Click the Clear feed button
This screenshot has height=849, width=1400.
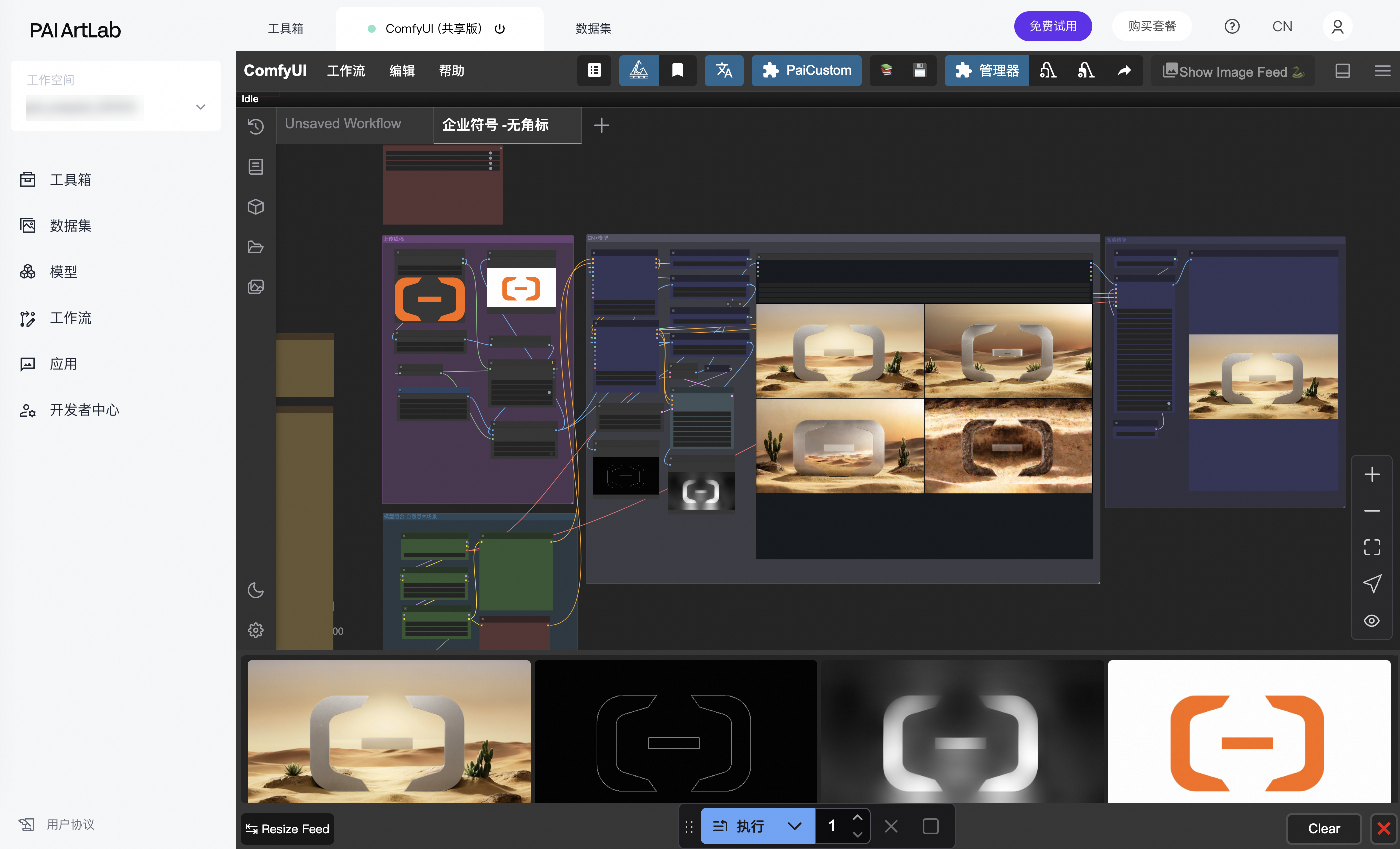coord(1323,828)
